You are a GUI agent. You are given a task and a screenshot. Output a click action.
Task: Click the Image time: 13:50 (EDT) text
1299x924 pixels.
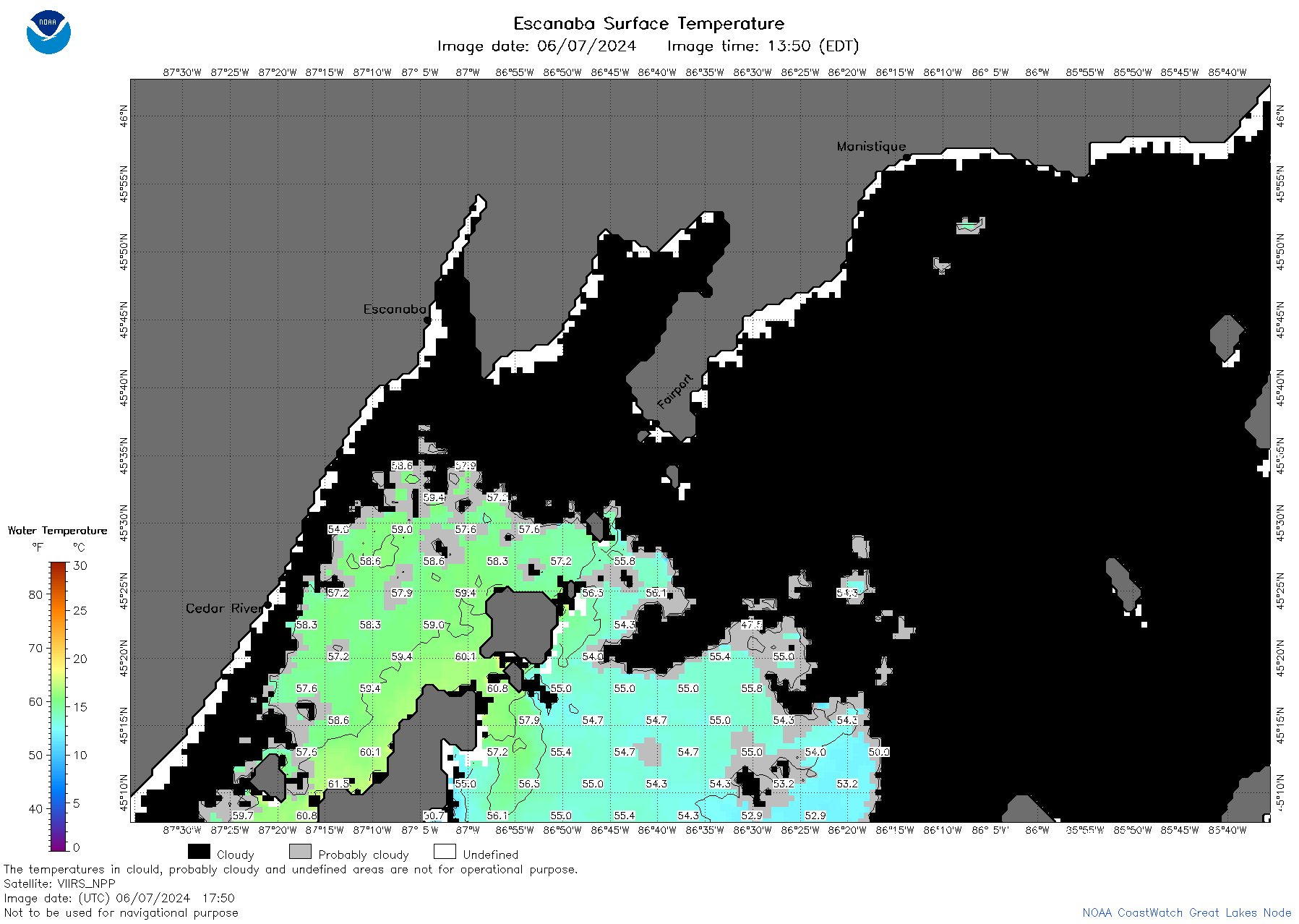(x=763, y=46)
